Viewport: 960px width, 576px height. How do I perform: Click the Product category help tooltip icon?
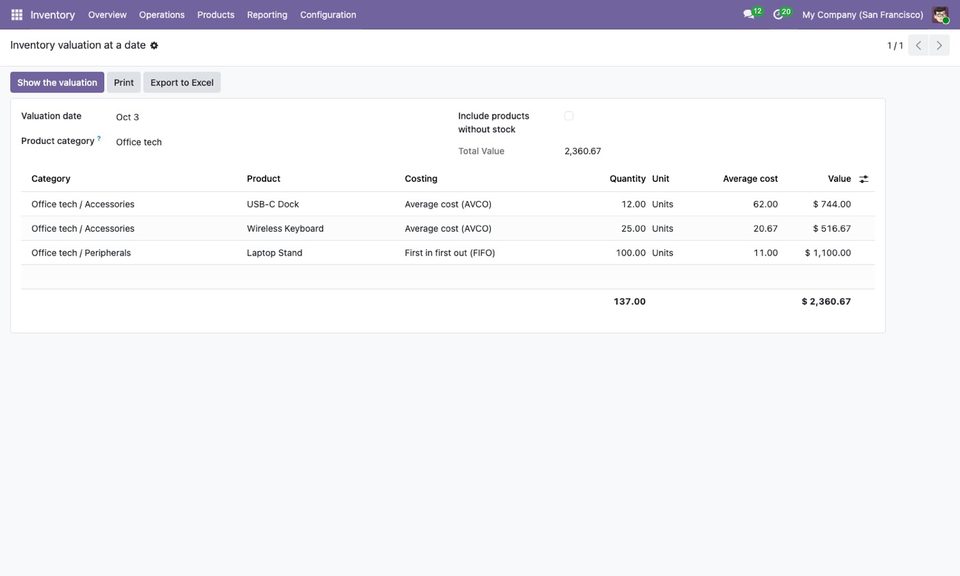(x=99, y=138)
